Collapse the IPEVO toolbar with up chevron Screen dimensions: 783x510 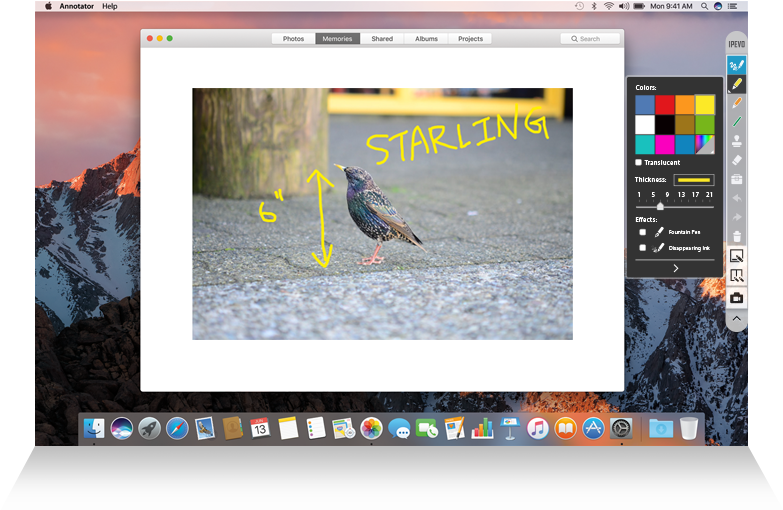click(x=736, y=319)
